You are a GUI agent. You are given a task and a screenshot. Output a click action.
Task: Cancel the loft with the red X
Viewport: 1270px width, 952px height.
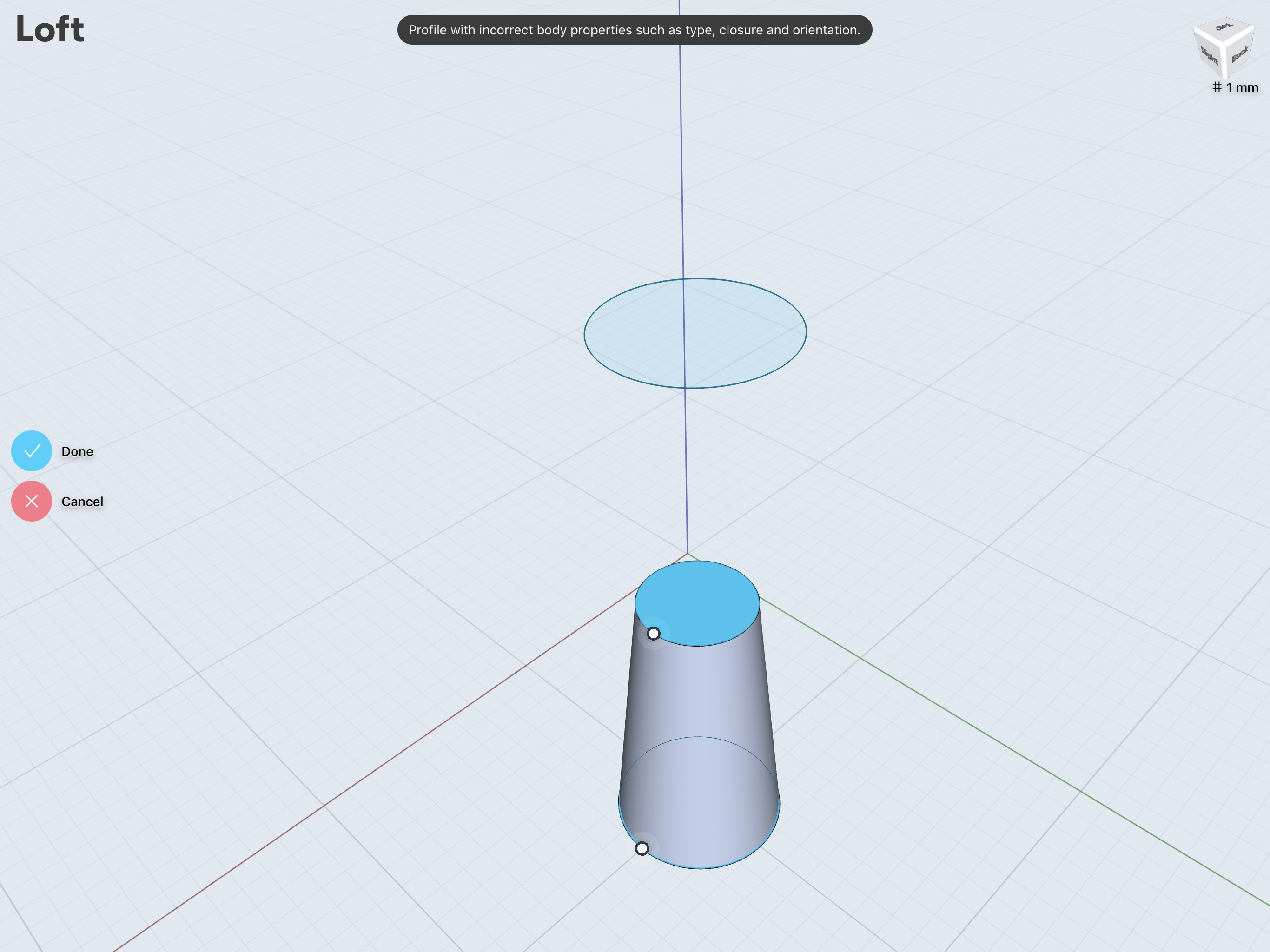click(x=32, y=501)
